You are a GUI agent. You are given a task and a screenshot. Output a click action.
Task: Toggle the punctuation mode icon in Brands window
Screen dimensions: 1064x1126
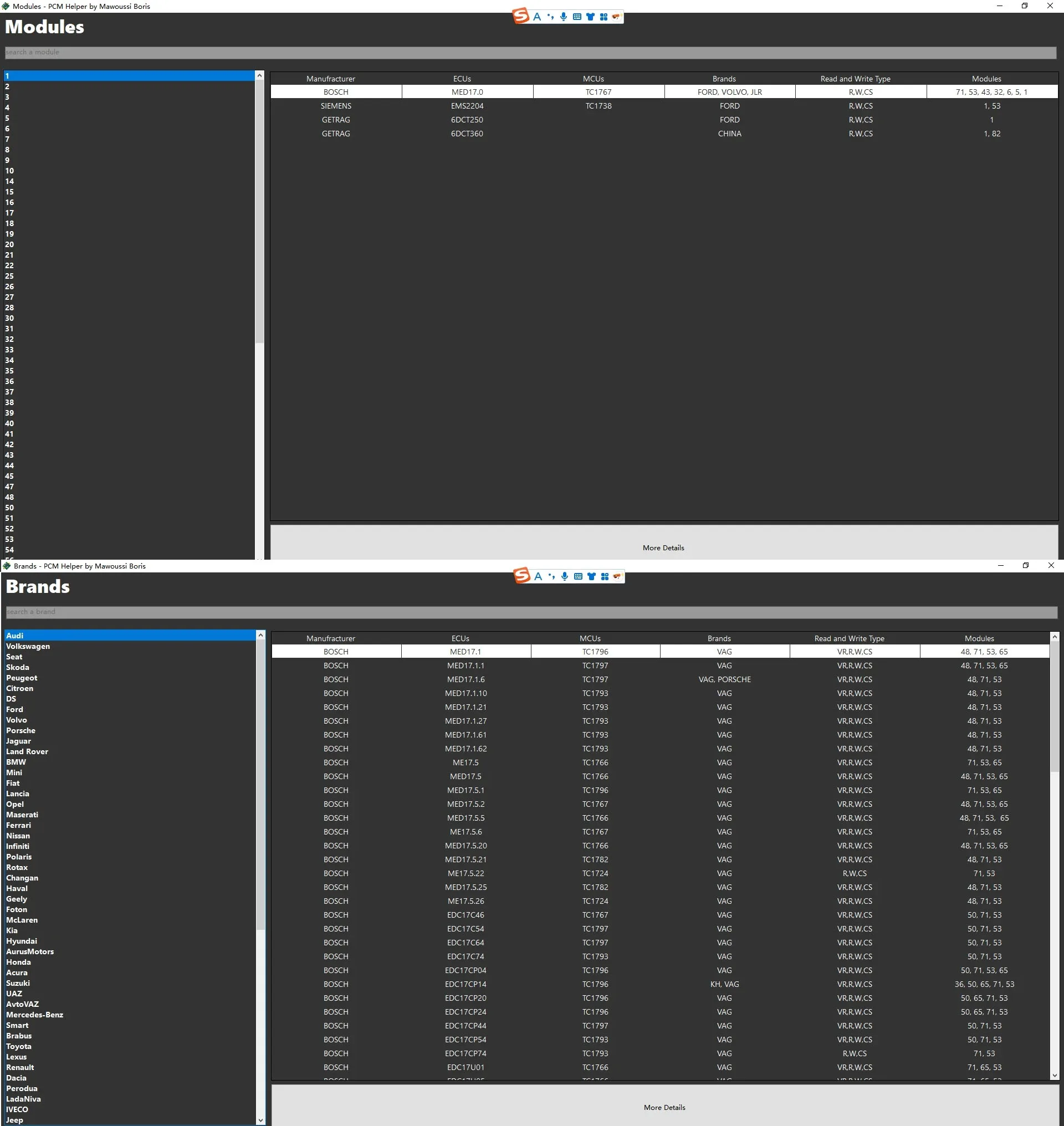tap(551, 576)
